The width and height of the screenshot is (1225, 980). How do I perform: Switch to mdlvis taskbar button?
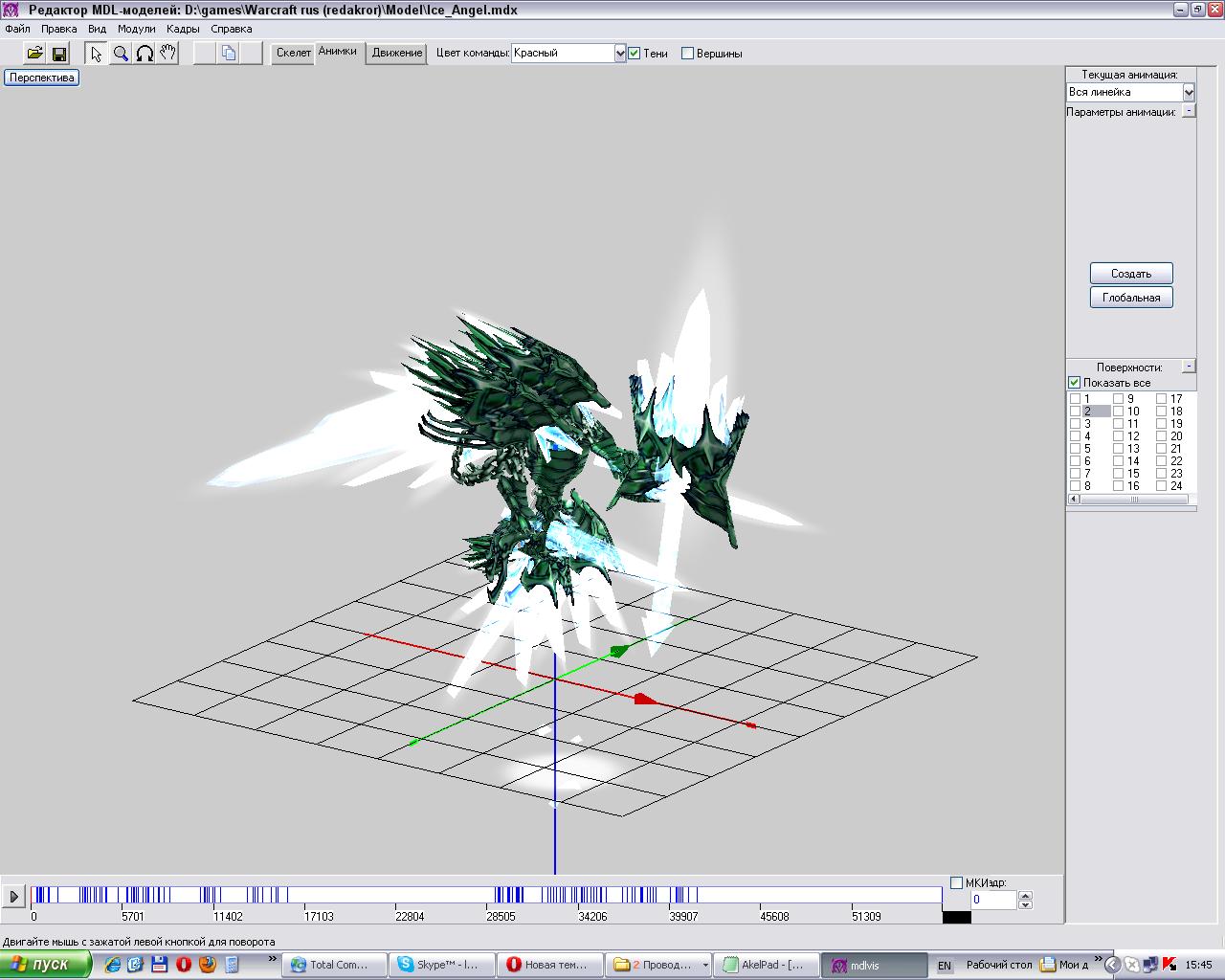pos(877,965)
